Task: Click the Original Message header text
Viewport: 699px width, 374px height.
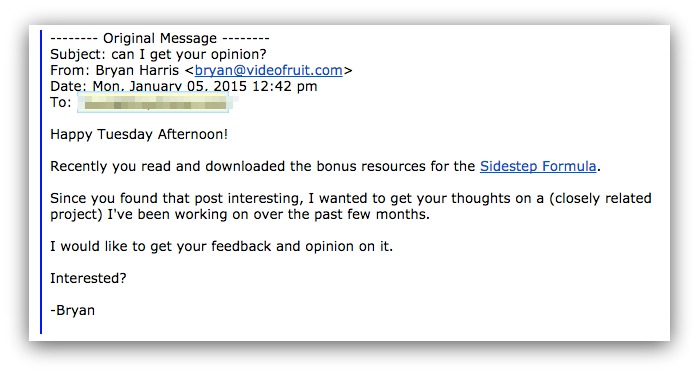Action: click(160, 38)
